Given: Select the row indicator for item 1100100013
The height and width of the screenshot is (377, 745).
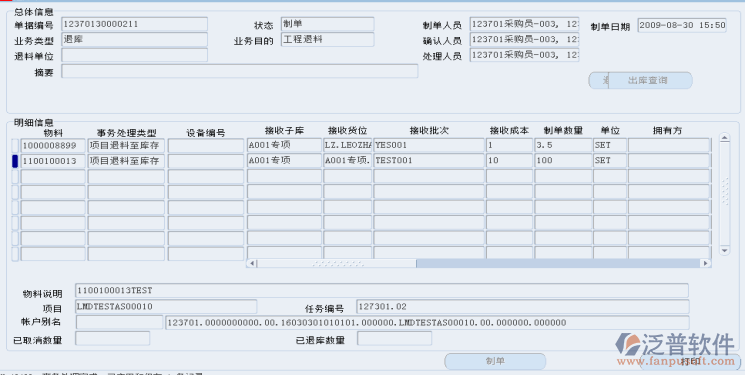Looking at the screenshot, I should pos(15,161).
